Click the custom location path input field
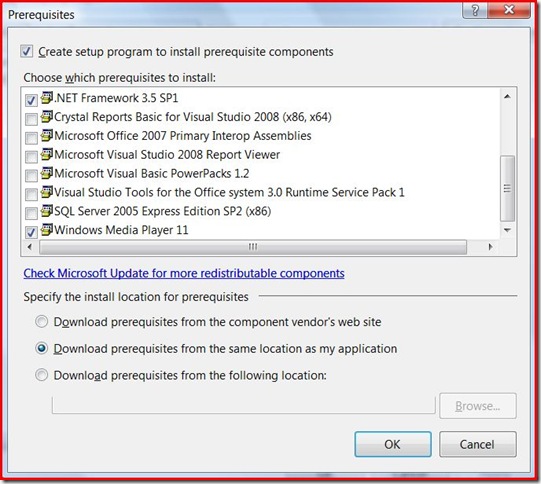The image size is (541, 484). coord(244,405)
